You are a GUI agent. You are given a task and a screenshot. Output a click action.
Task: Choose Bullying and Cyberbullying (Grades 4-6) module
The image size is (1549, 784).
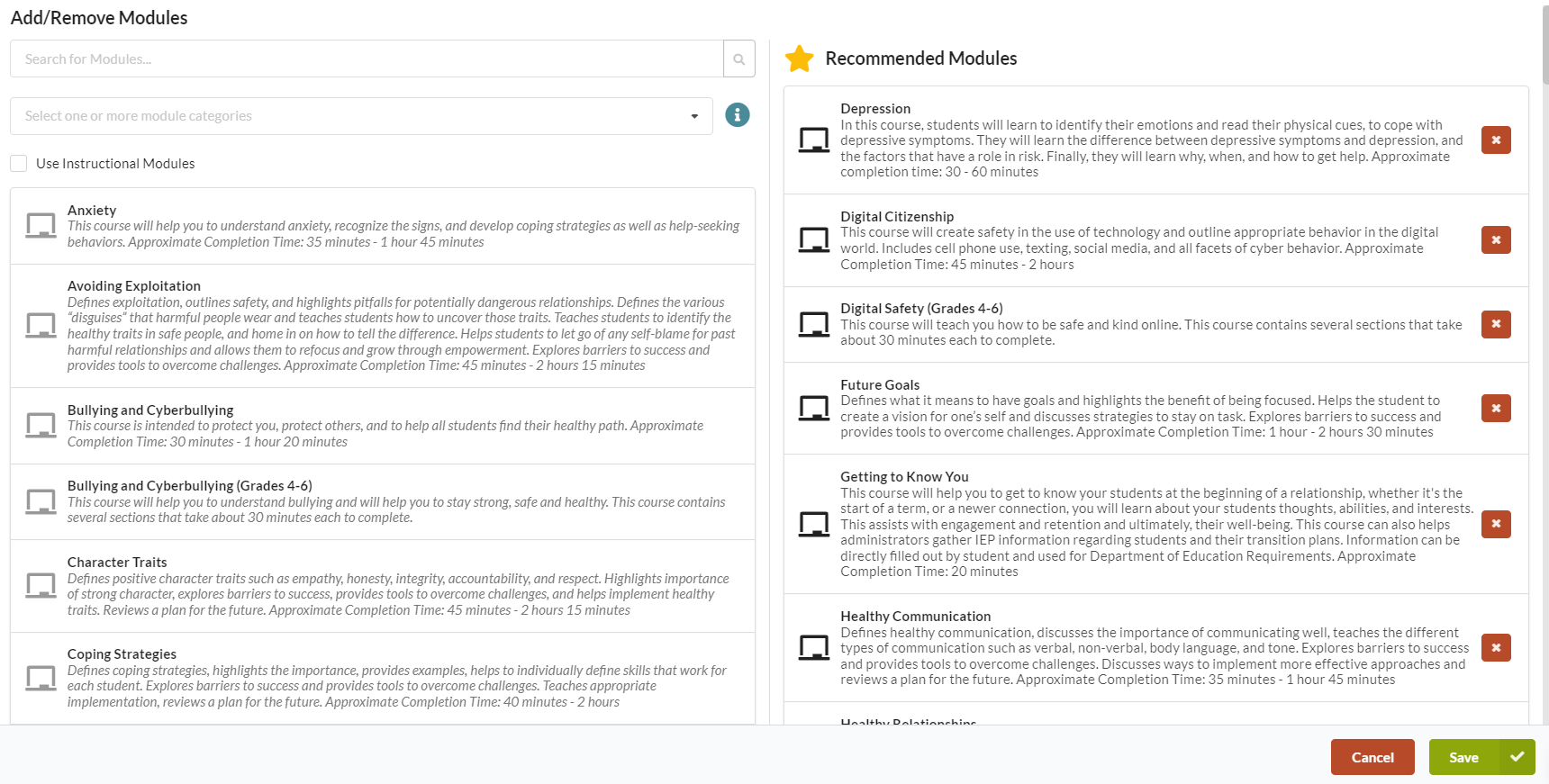[383, 502]
